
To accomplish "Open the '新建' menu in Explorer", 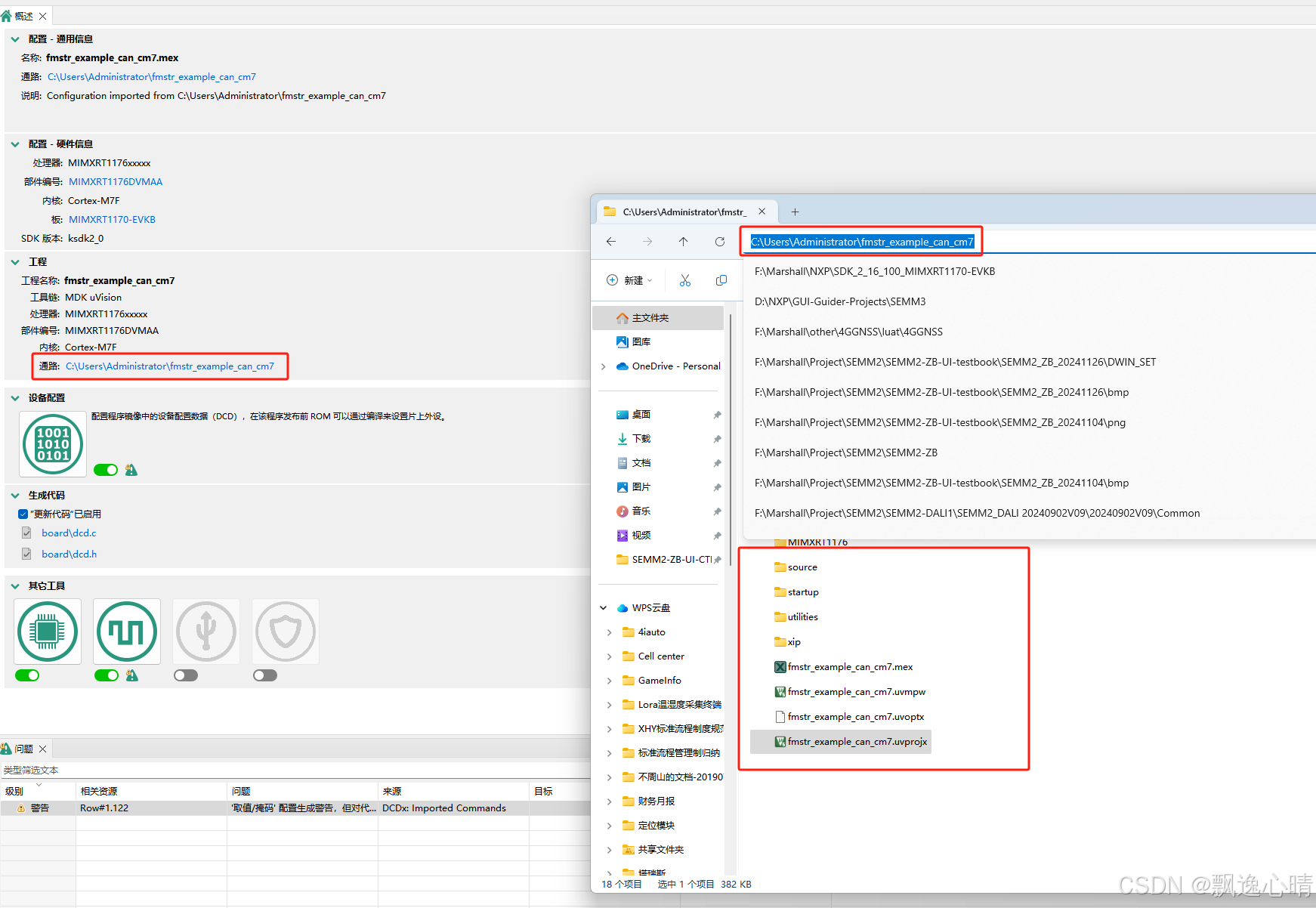I will pos(629,280).
